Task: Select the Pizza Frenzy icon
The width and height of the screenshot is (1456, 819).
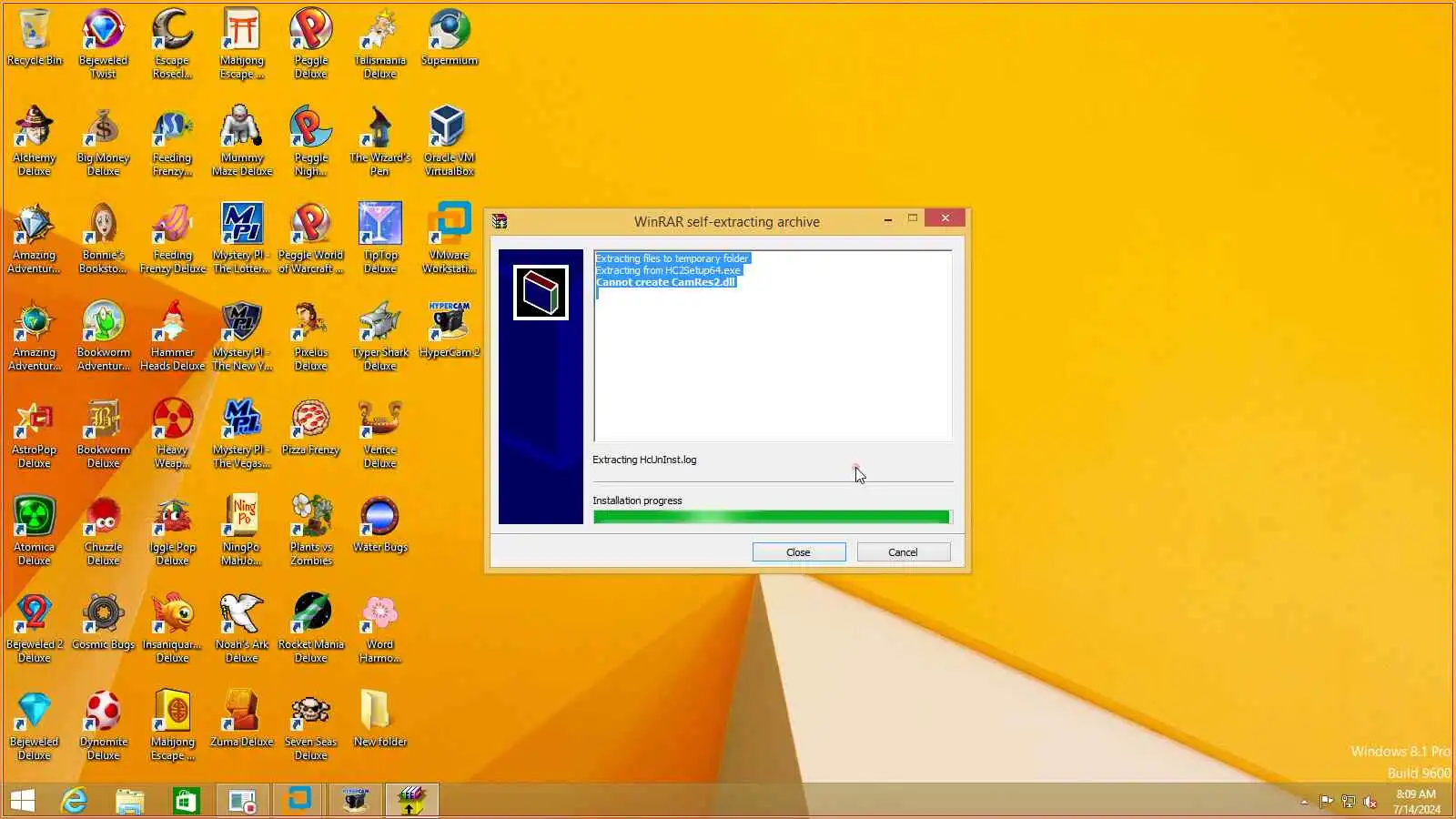Action: (x=311, y=428)
